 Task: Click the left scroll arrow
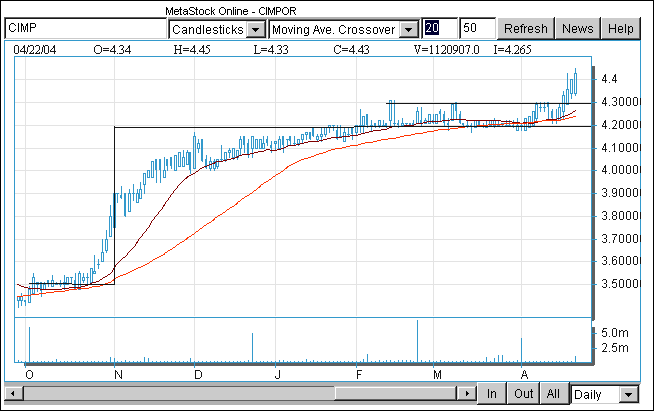click(14, 393)
